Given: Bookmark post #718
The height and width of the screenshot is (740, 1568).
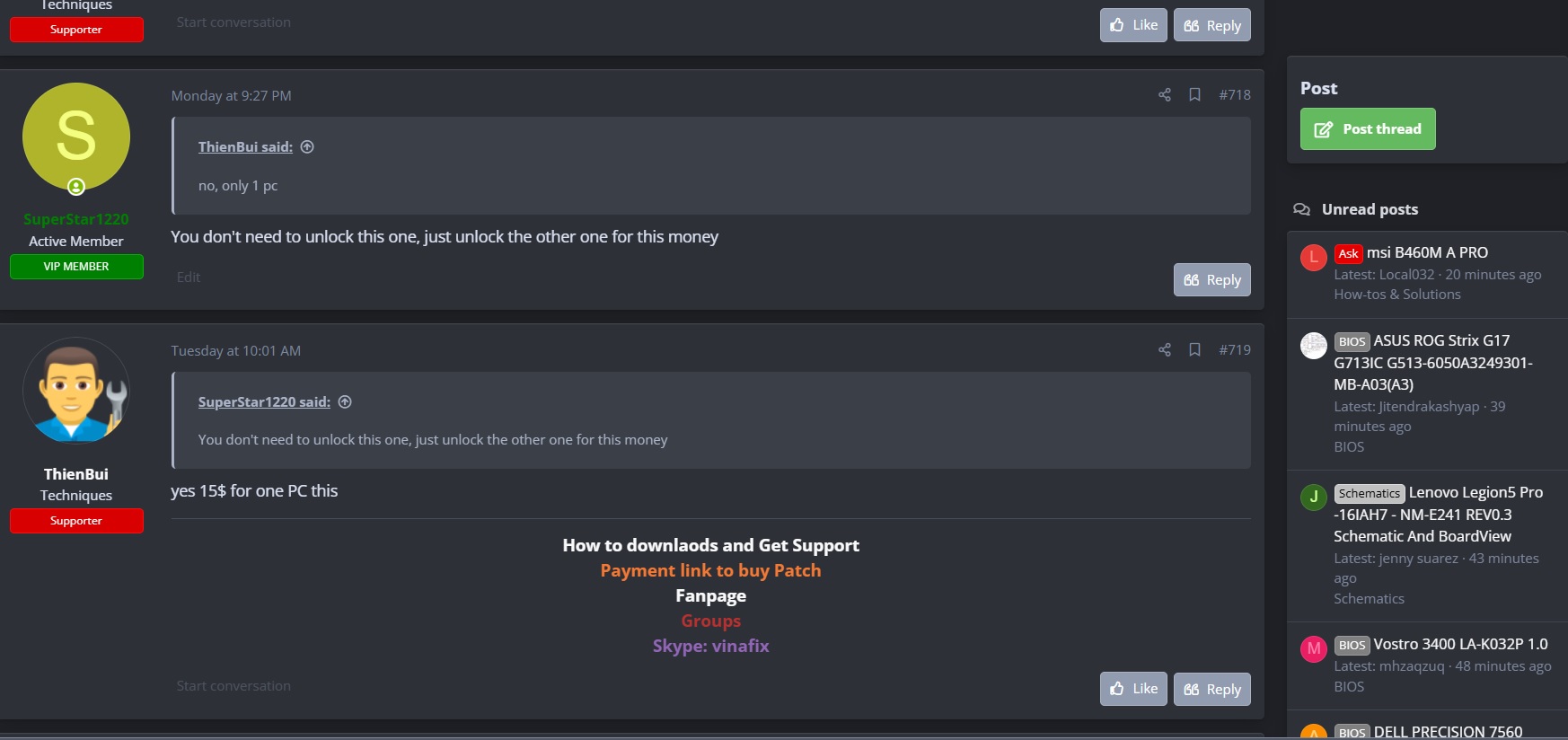Looking at the screenshot, I should [x=1194, y=95].
